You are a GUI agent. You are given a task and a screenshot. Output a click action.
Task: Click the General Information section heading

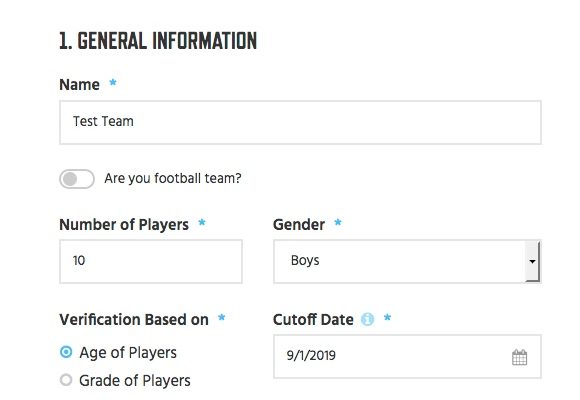(158, 41)
